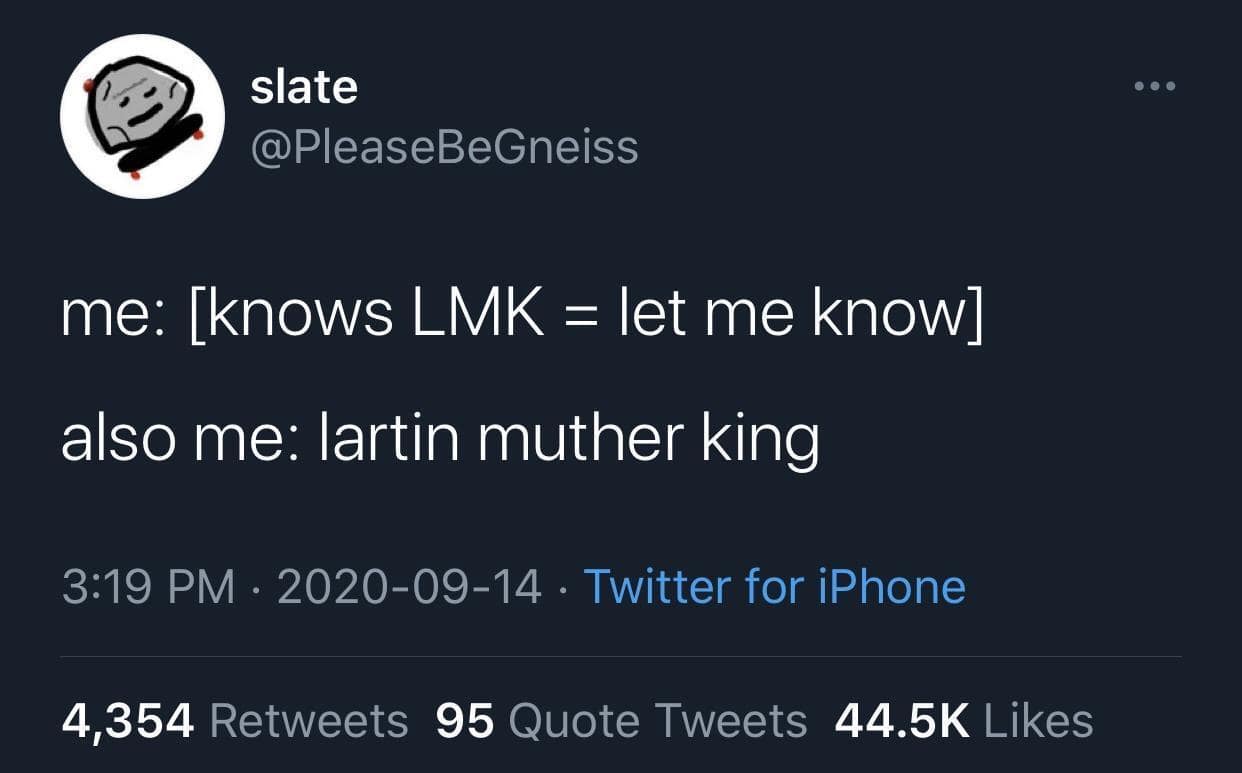Click slate's rock profile picture
Image resolution: width=1242 pixels, height=773 pixels.
(142, 116)
